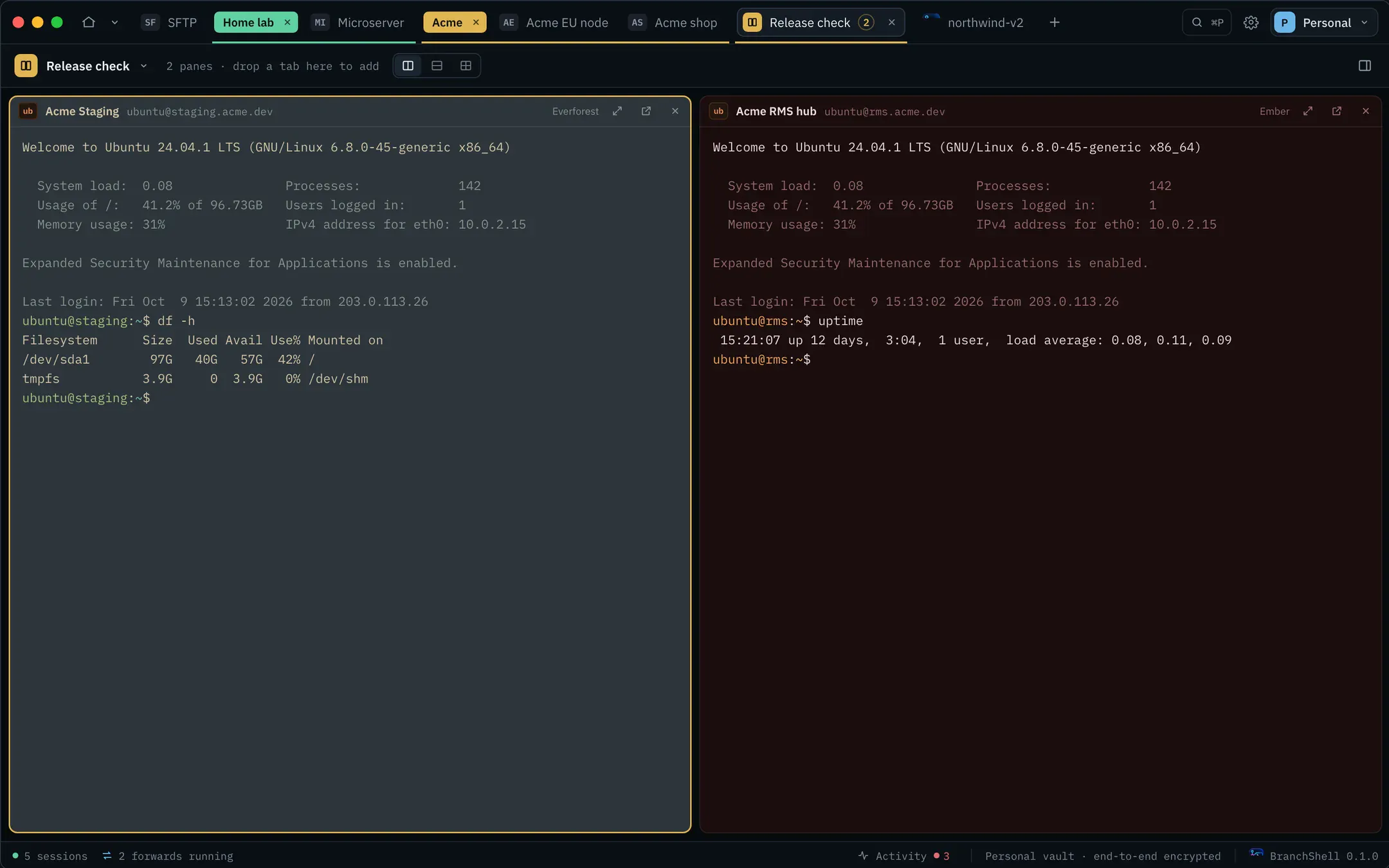Close the Home lab tab

(287, 23)
